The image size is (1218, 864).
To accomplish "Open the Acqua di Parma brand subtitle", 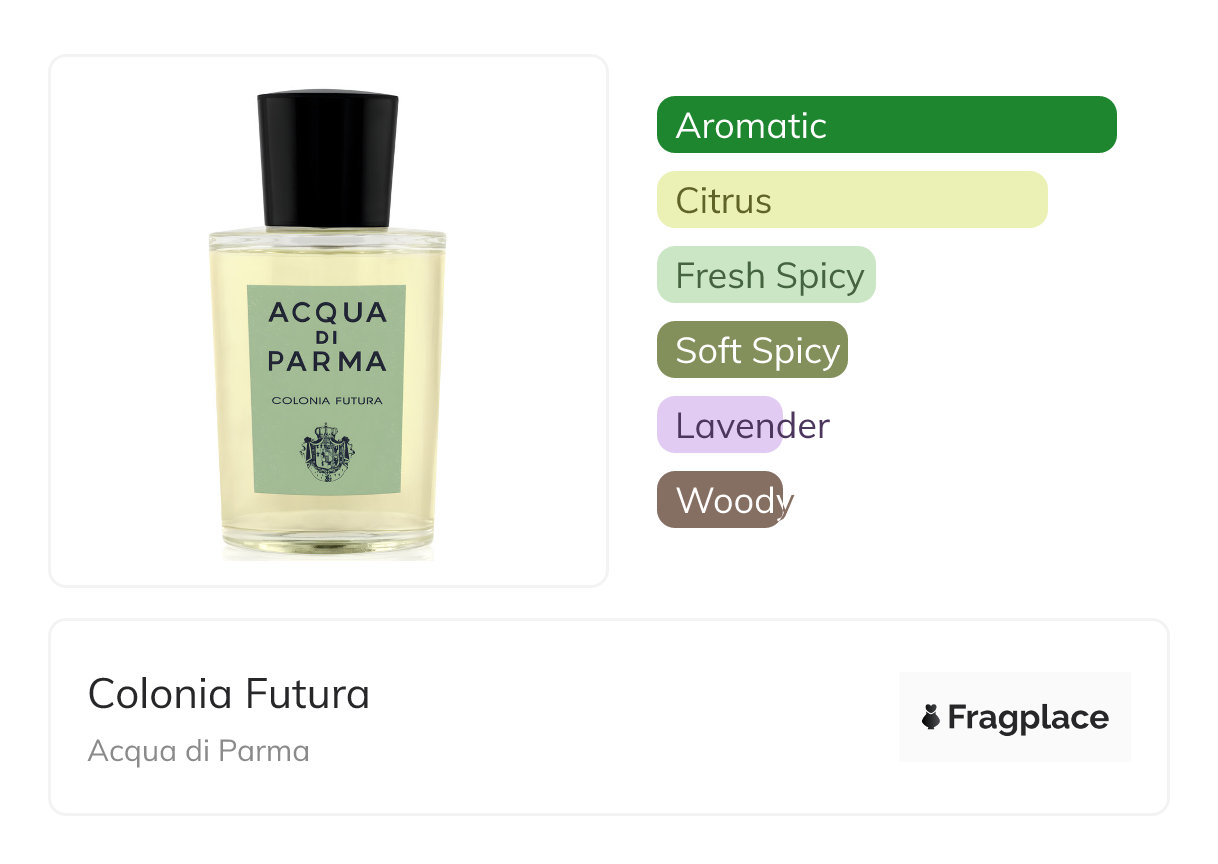I will [199, 751].
